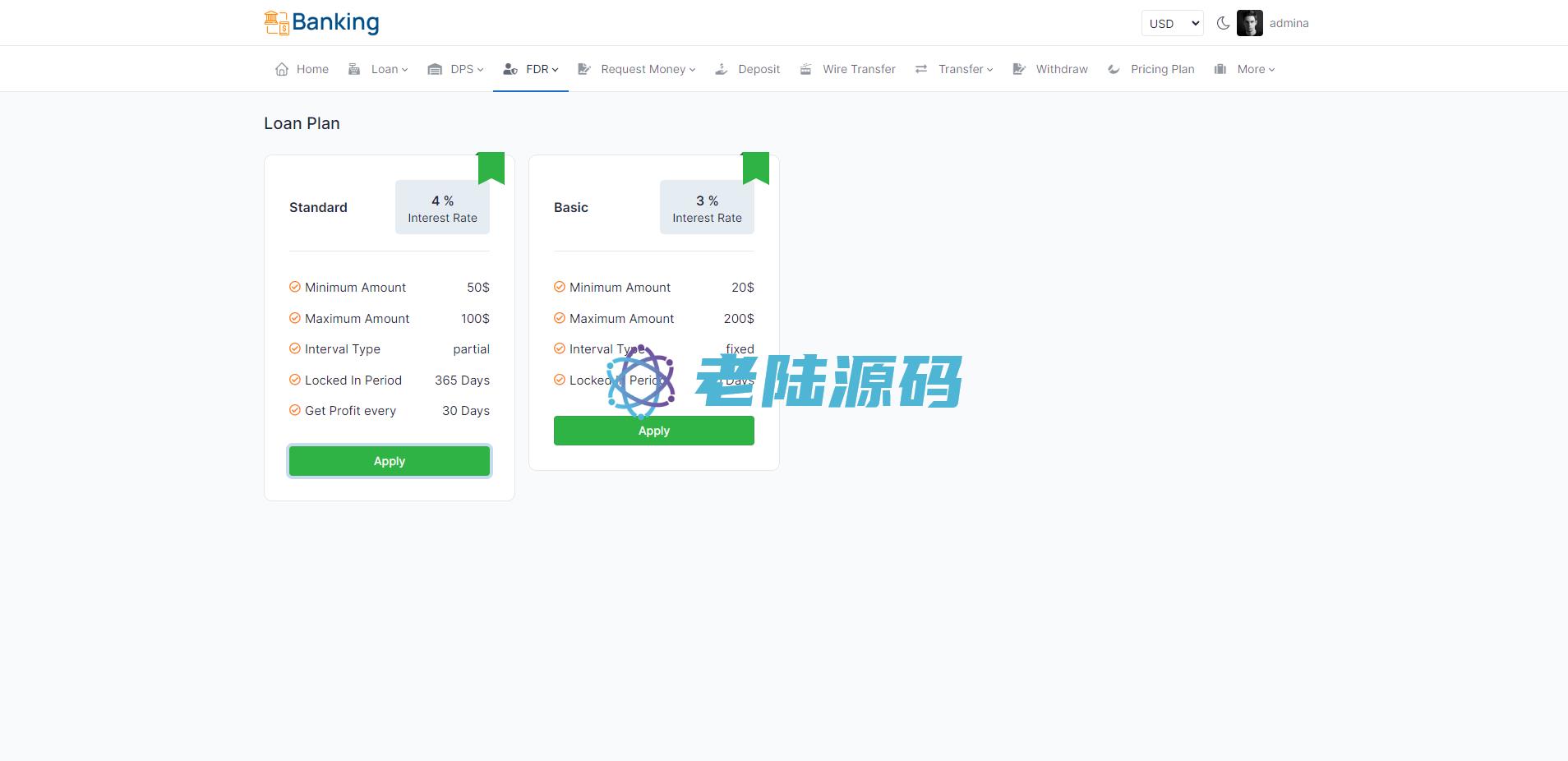The image size is (1568, 761).
Task: Expand the DPS menu dropdown
Action: [x=466, y=69]
